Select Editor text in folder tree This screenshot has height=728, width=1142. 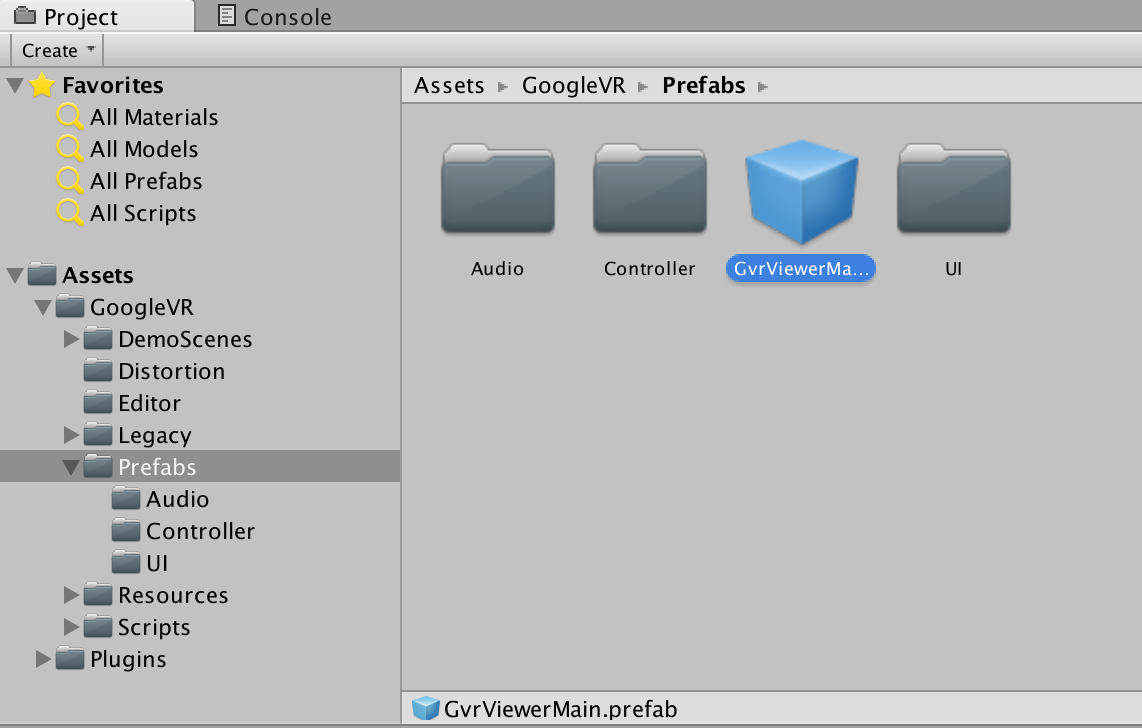149,403
